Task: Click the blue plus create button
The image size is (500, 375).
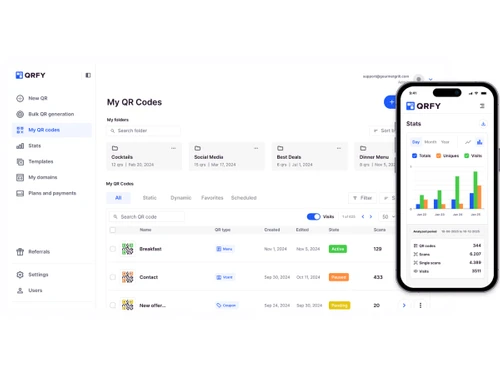Action: pos(391,102)
